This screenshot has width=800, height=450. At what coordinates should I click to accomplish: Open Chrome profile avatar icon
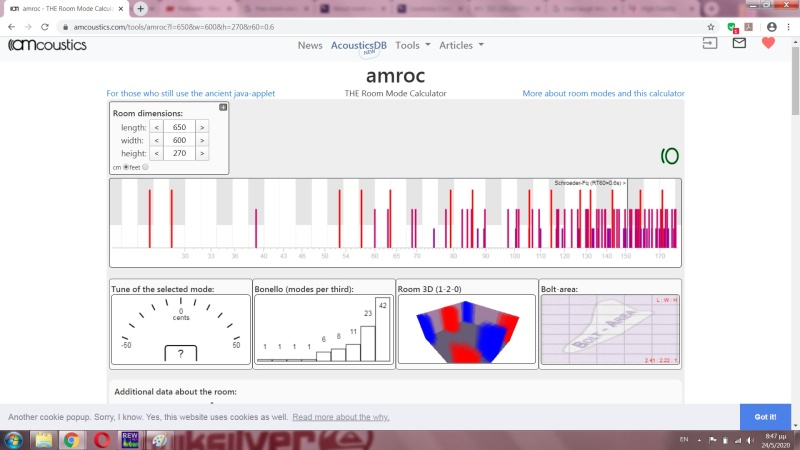tap(771, 27)
